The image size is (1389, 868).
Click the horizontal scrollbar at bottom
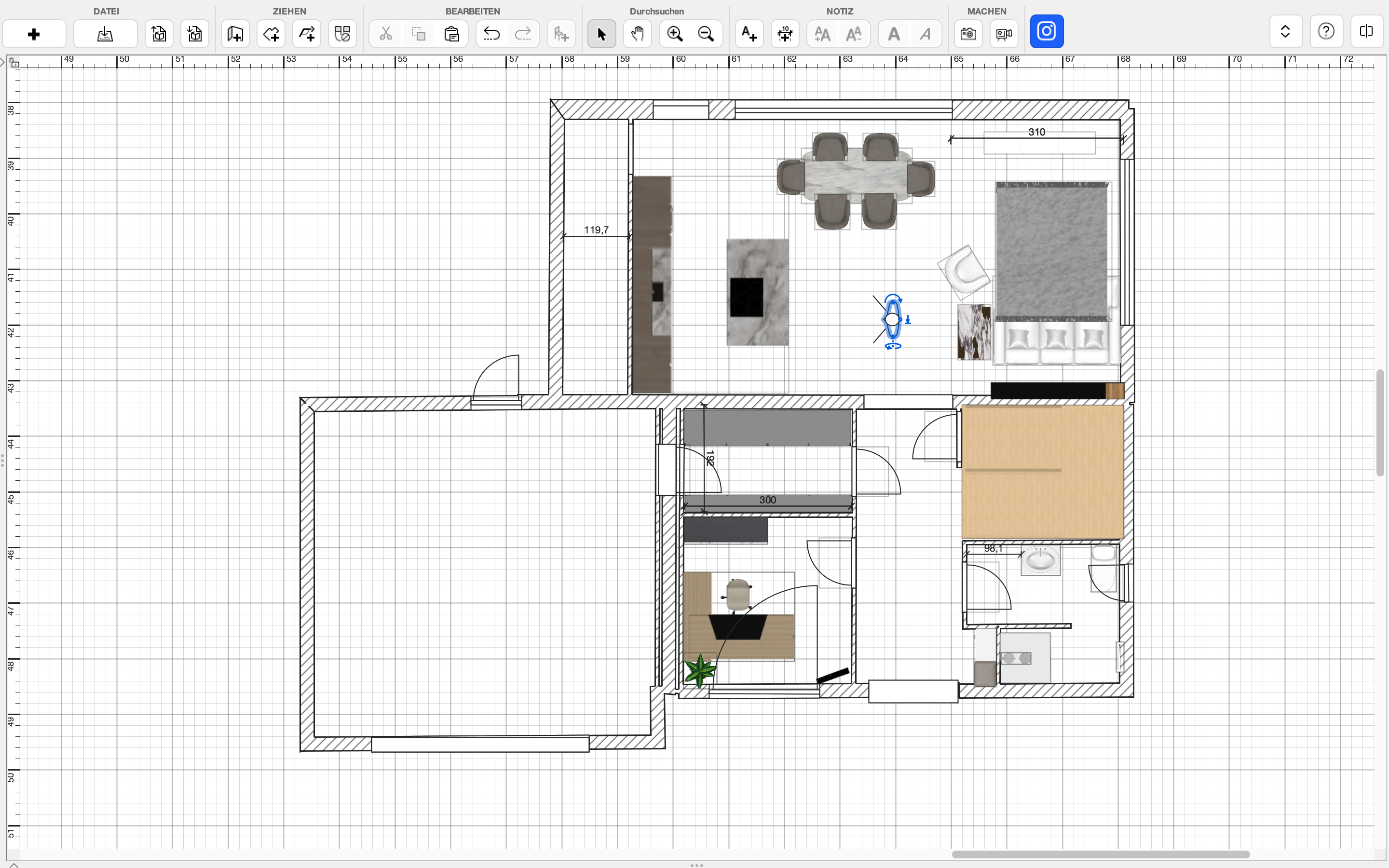tap(1100, 854)
